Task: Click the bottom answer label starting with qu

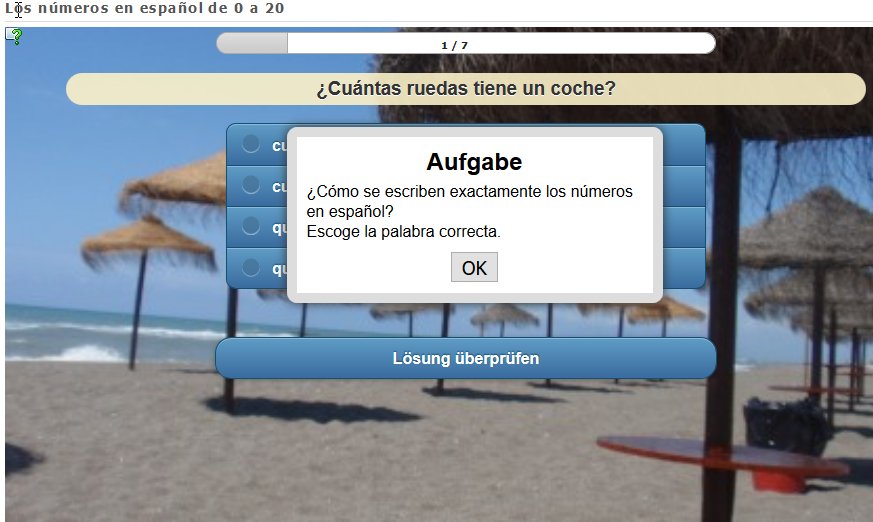Action: (x=279, y=268)
